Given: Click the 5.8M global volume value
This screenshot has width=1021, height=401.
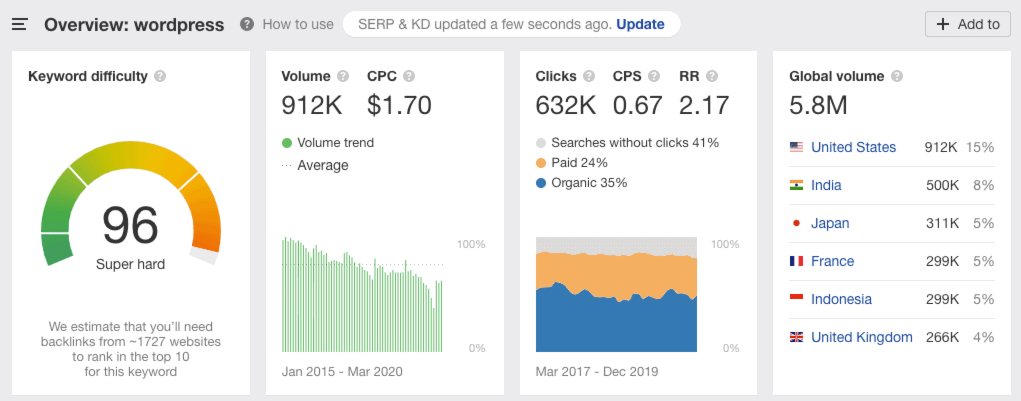Looking at the screenshot, I should pyautogui.click(x=818, y=105).
